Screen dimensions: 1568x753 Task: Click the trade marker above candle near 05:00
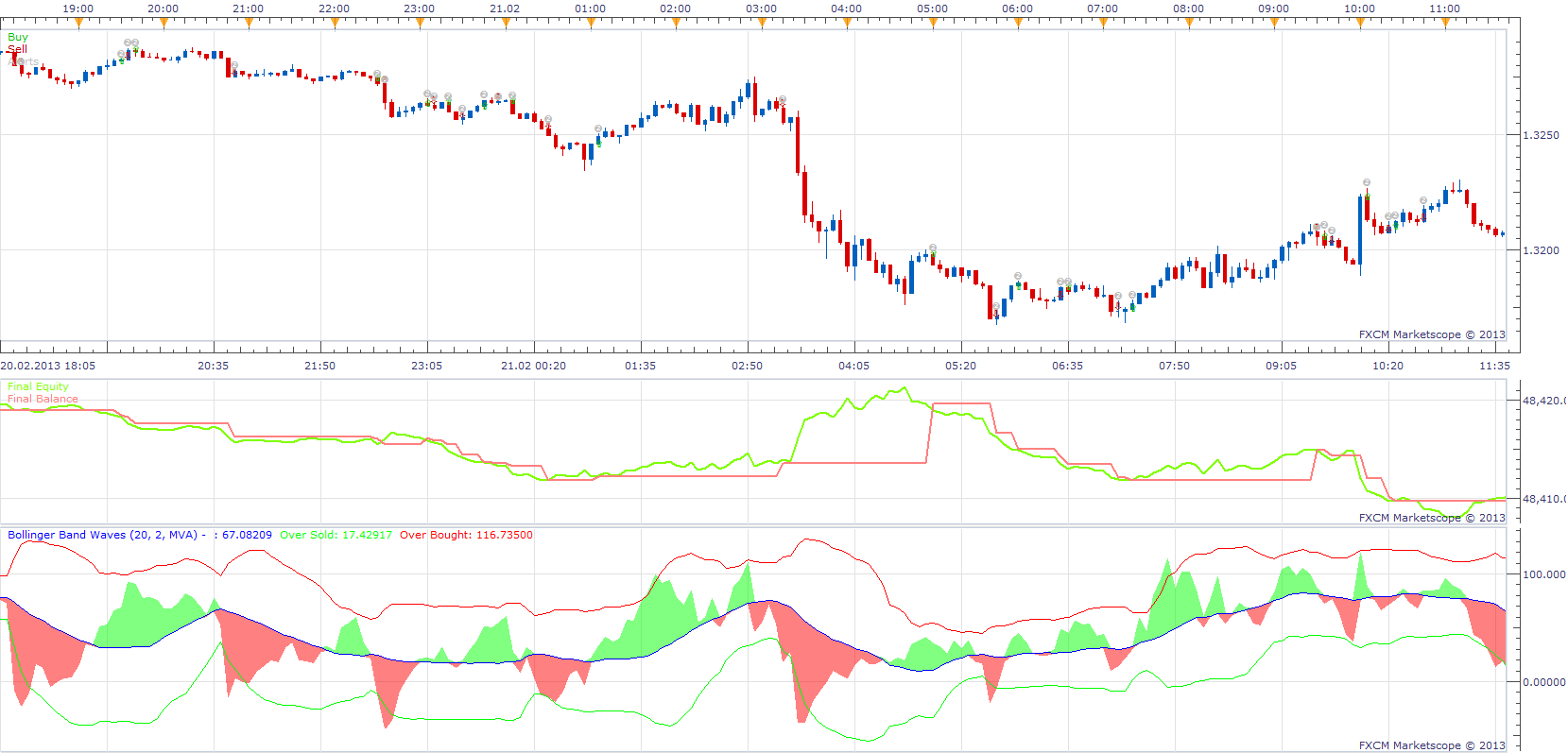[x=933, y=248]
